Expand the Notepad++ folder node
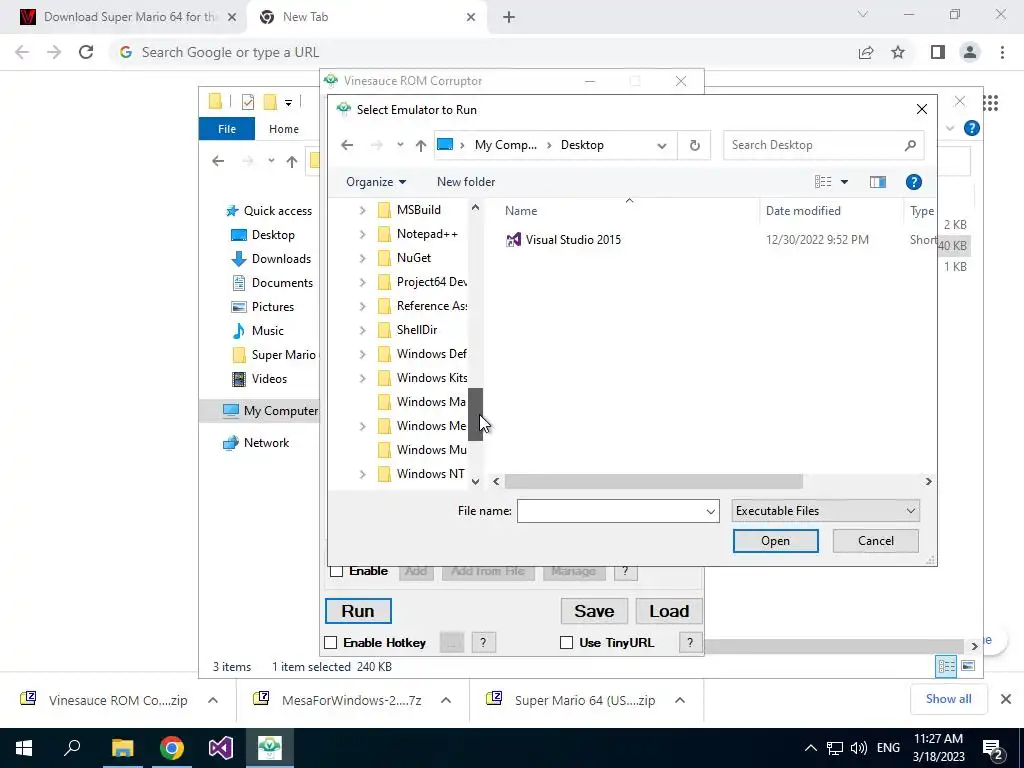This screenshot has height=768, width=1024. pos(362,234)
